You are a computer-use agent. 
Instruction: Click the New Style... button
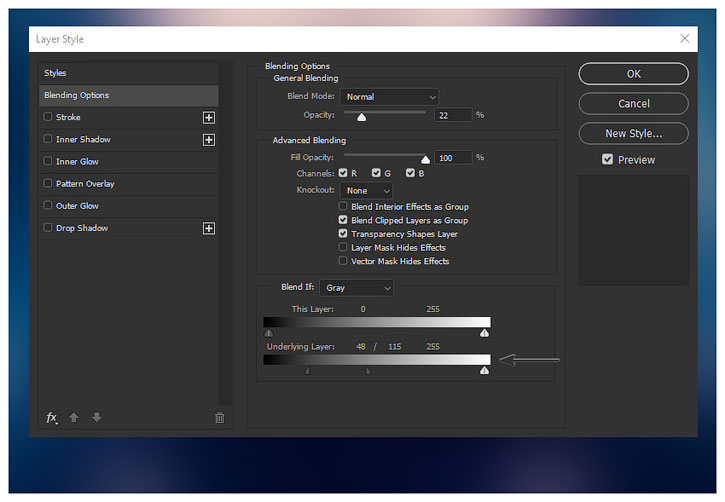point(633,133)
